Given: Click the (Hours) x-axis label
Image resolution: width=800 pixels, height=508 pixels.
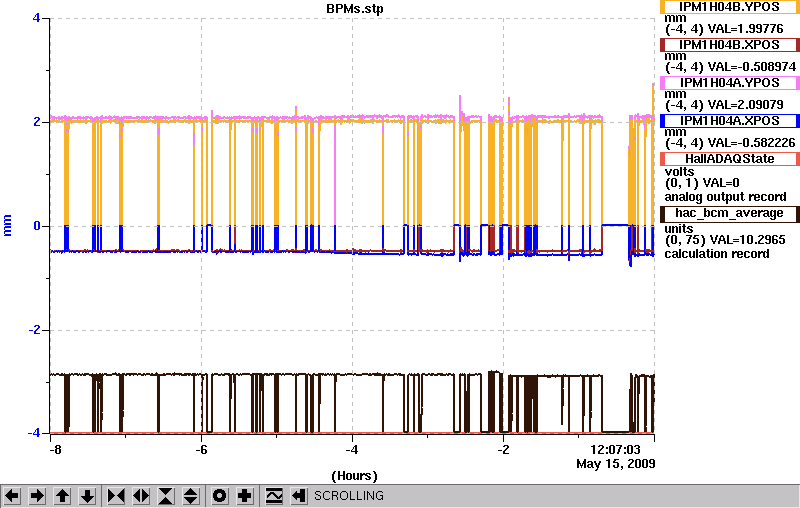Looking at the screenshot, I should 355,476.
